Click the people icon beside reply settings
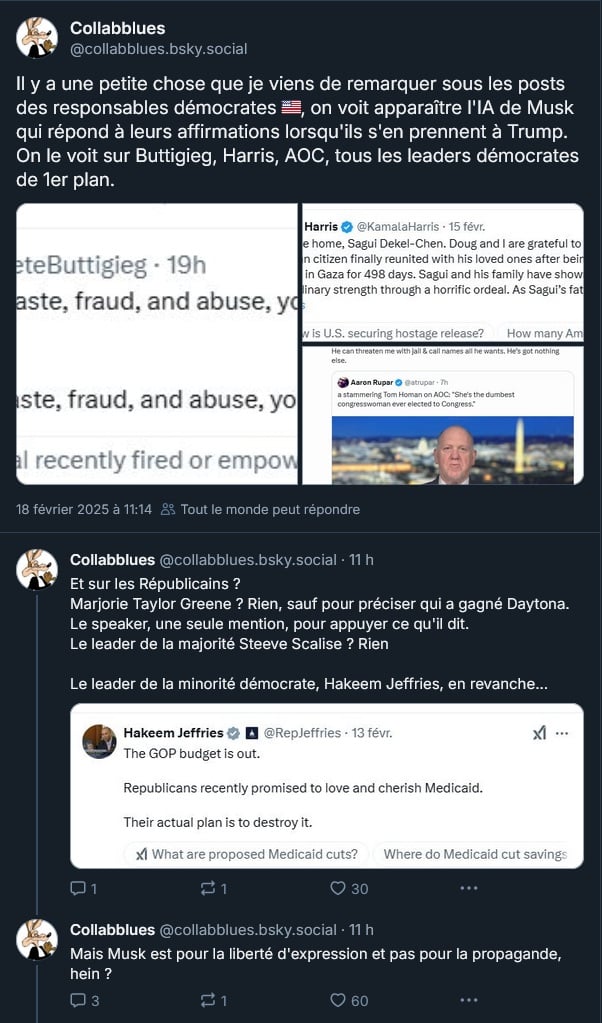Screen dimensions: 602x1023 [x=168, y=509]
